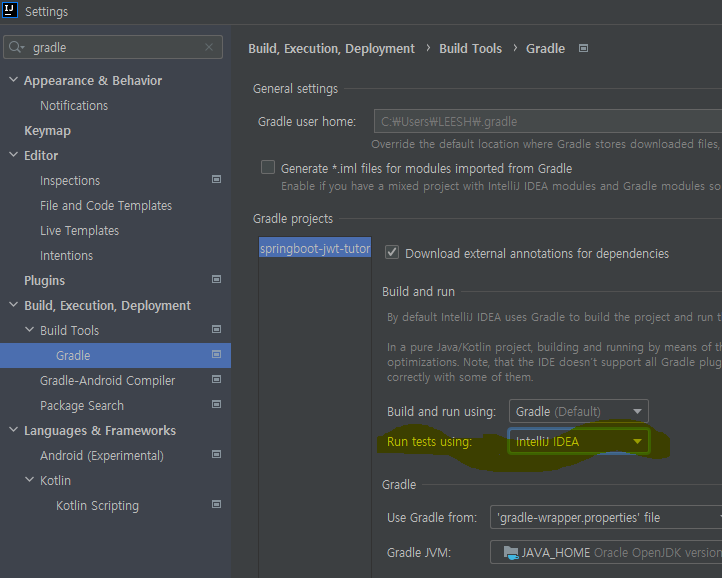Collapse the Kotlin node
722x578 pixels.
[29, 479]
